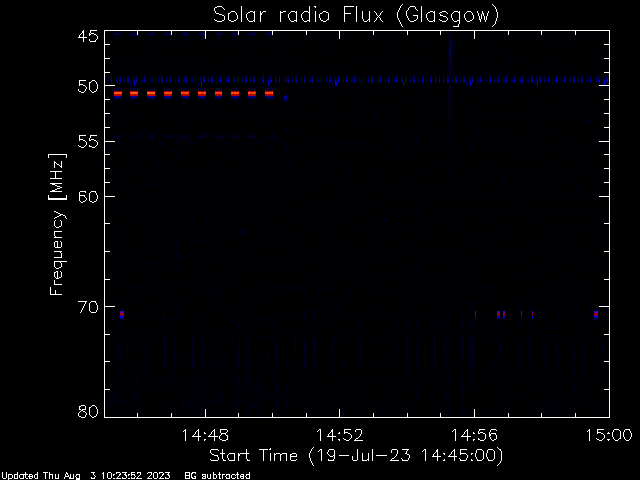
Task: Select the 14:52 time label
Action: click(x=340, y=435)
